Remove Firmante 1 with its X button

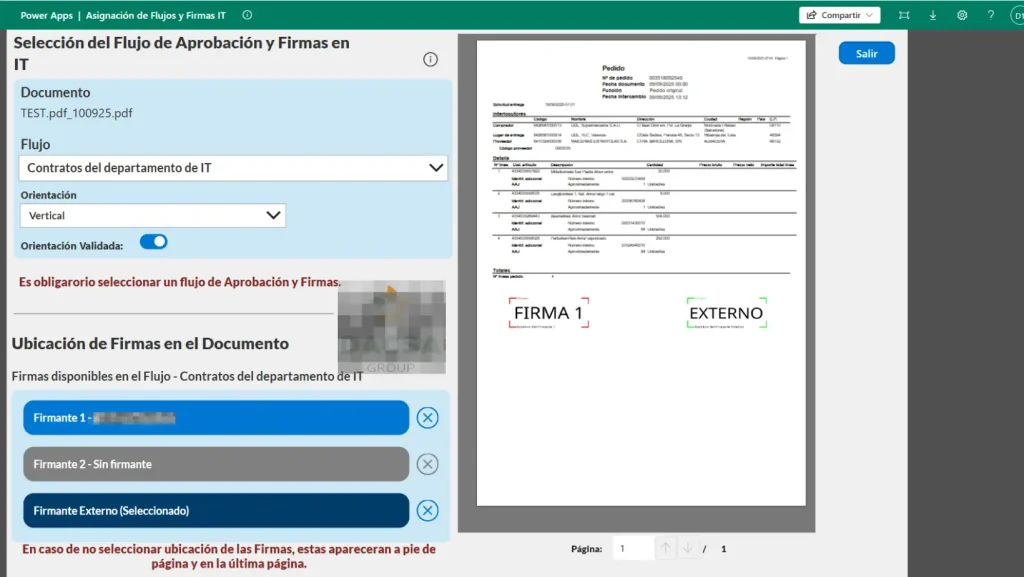click(x=428, y=417)
